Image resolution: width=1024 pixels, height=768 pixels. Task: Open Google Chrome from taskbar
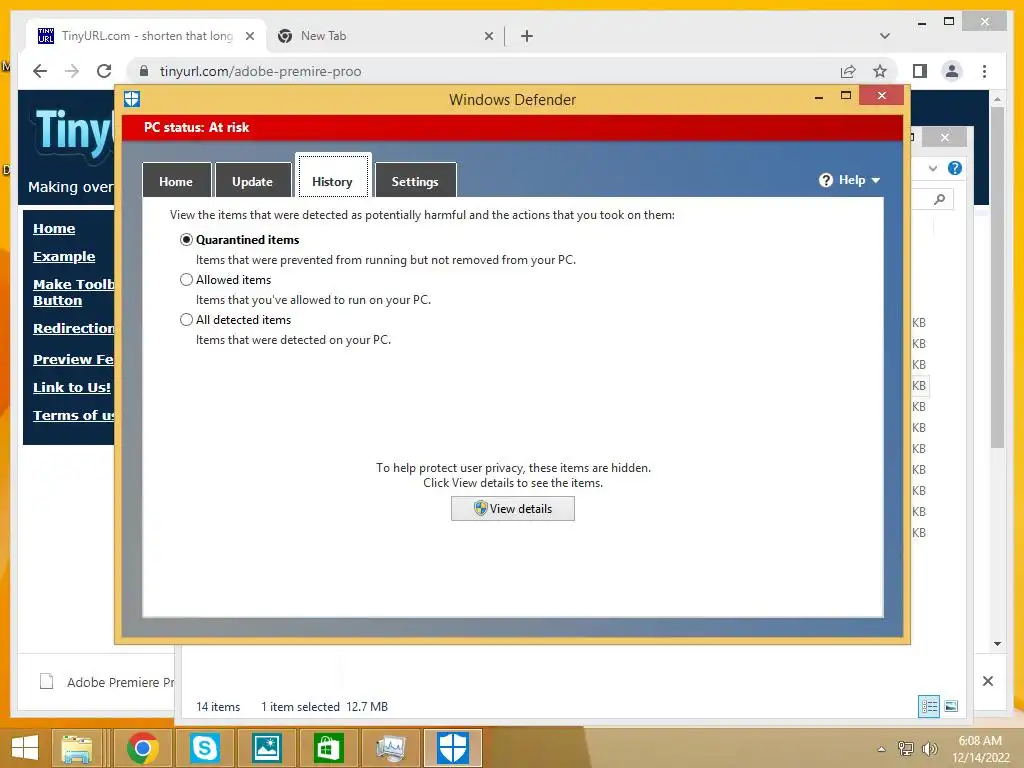pyautogui.click(x=143, y=748)
